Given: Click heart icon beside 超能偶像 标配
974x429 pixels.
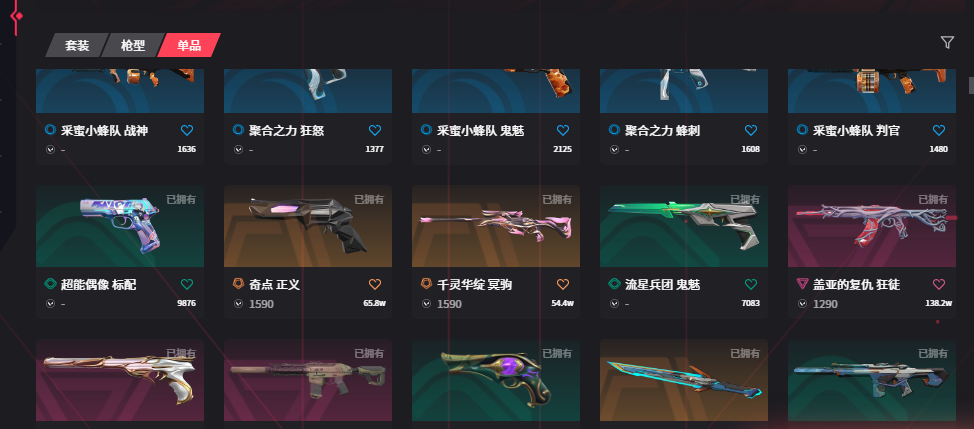Looking at the screenshot, I should coord(187,284).
